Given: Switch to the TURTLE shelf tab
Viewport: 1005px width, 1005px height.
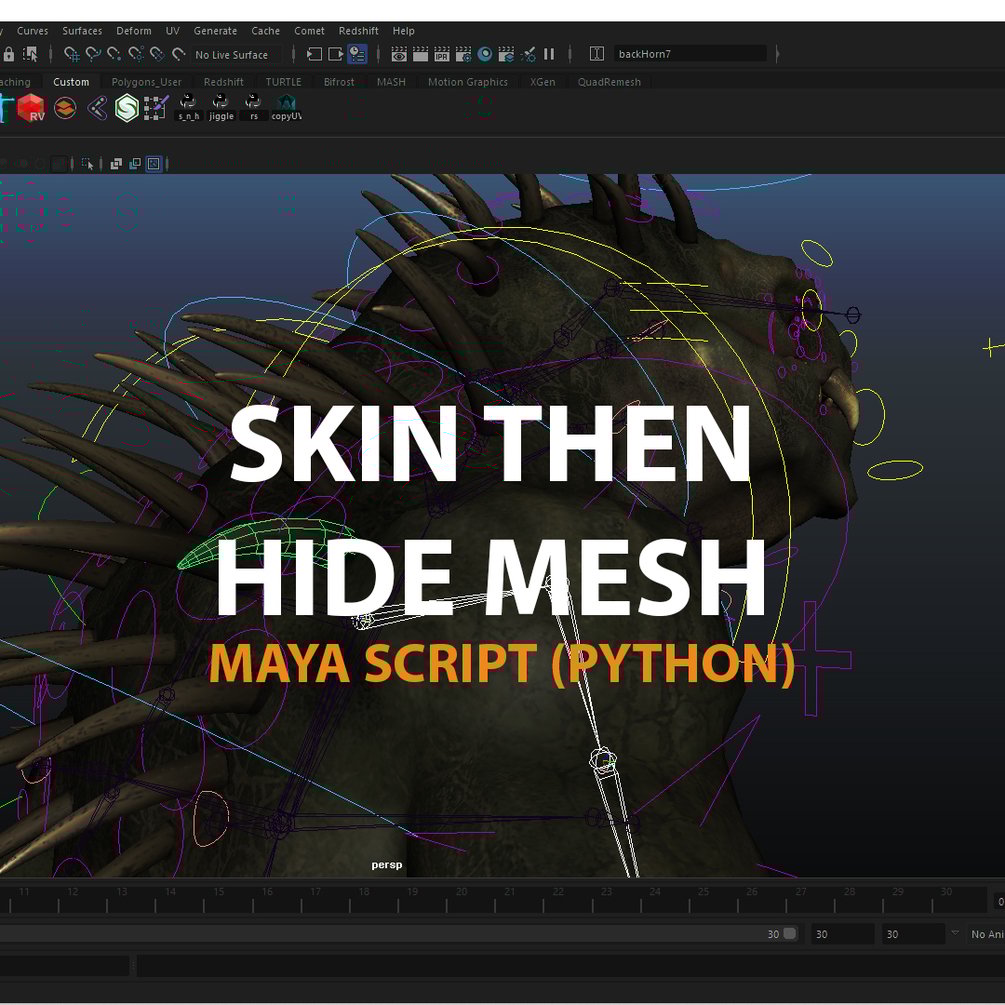Looking at the screenshot, I should pyautogui.click(x=283, y=82).
